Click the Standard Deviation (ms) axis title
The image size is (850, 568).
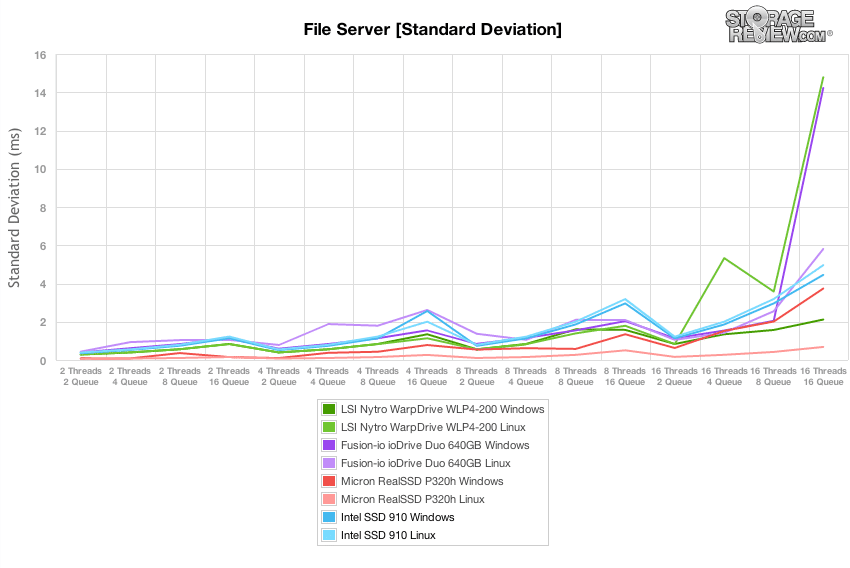[14, 208]
